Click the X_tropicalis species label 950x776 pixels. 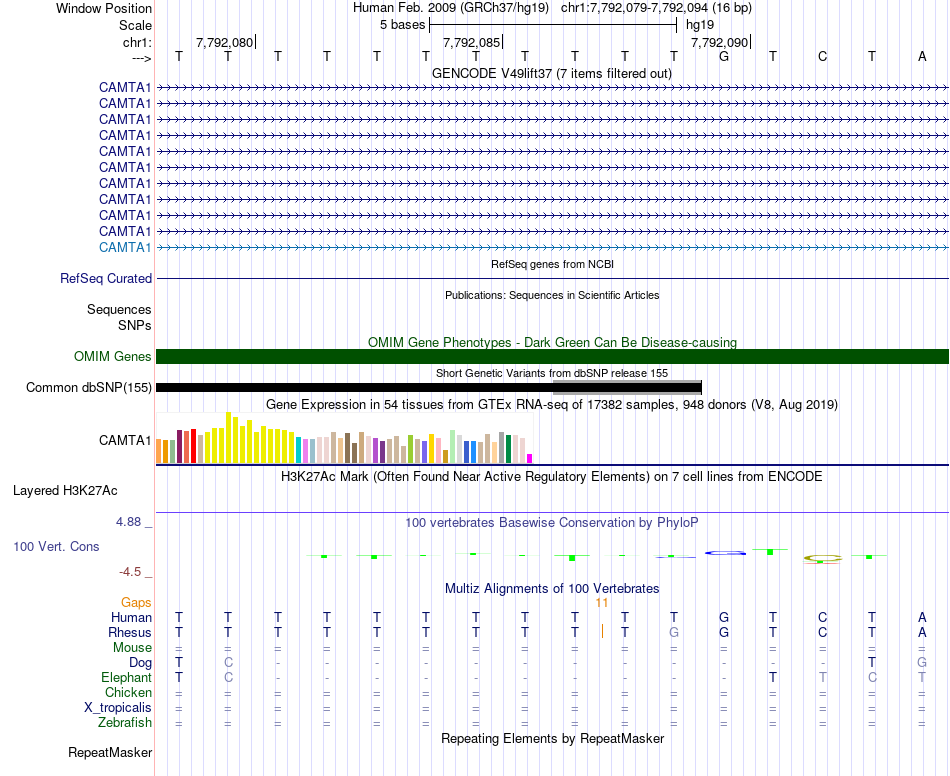tap(118, 708)
